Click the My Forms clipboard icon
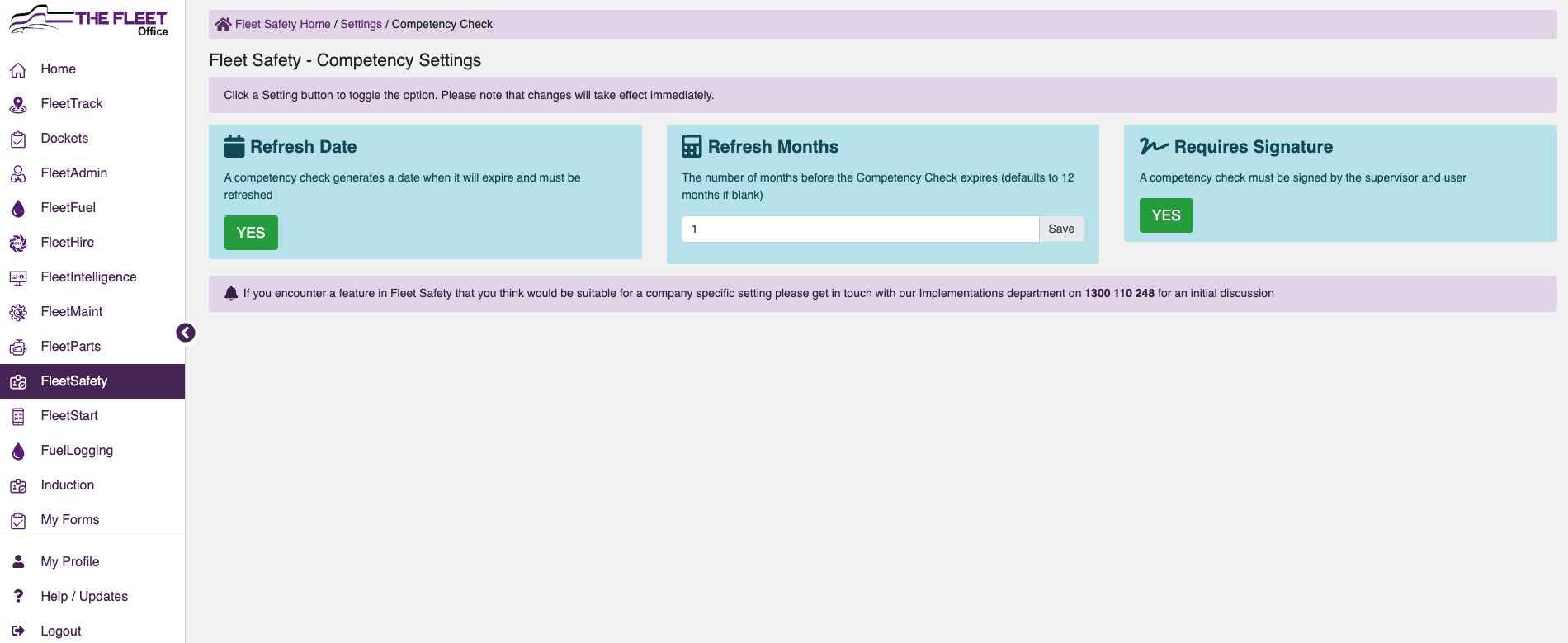The image size is (1568, 643). click(18, 521)
